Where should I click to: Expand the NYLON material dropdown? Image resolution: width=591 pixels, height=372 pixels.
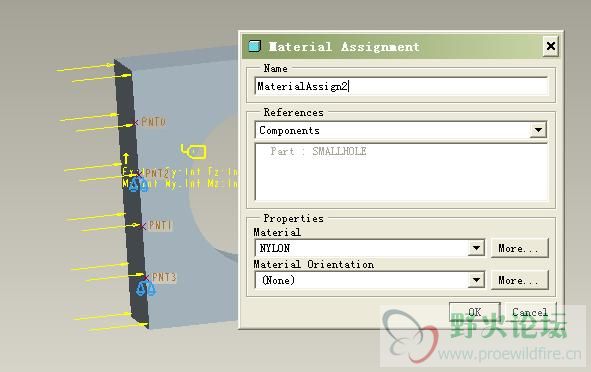[x=476, y=248]
